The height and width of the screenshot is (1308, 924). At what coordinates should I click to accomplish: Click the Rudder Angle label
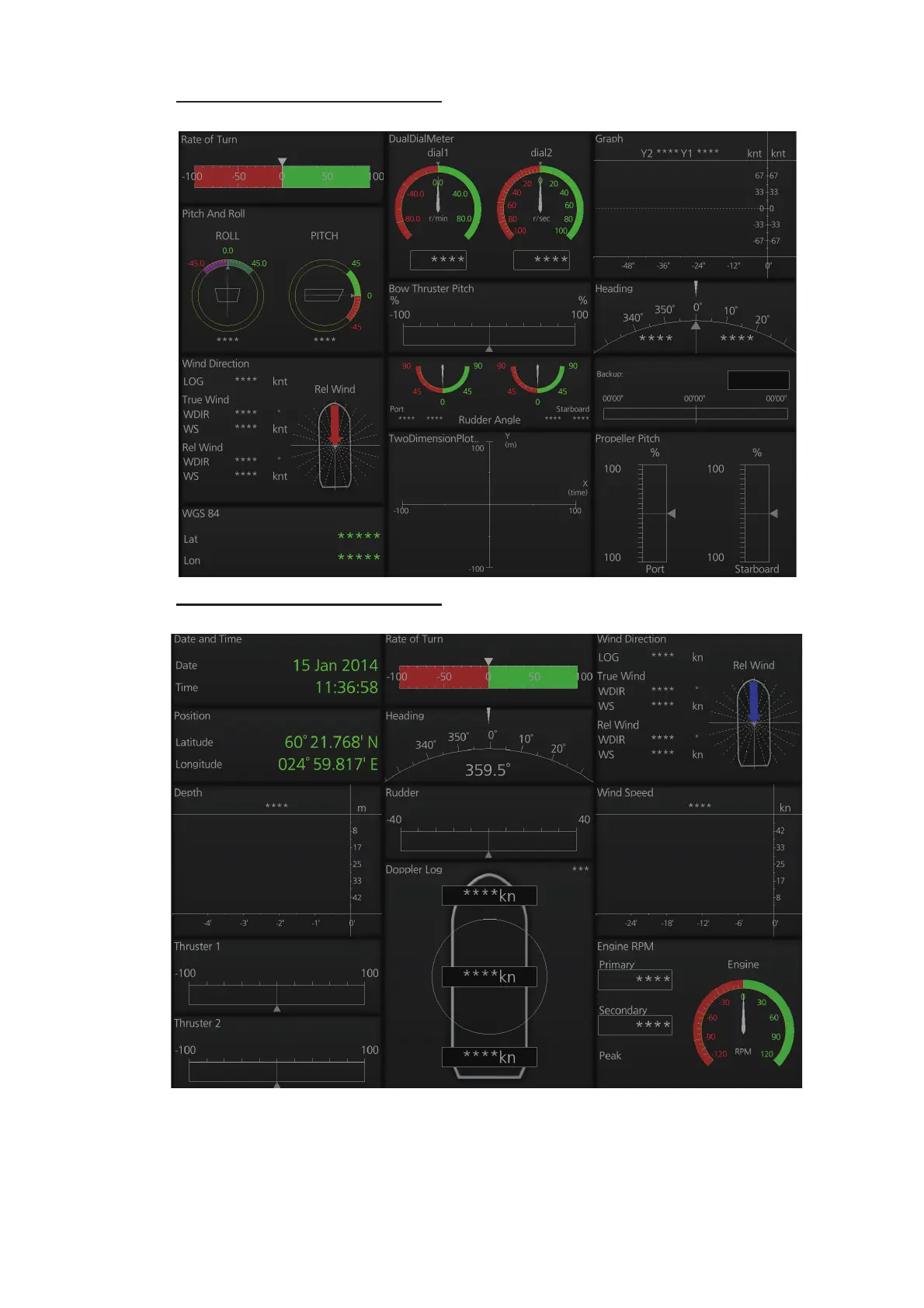coord(489,420)
